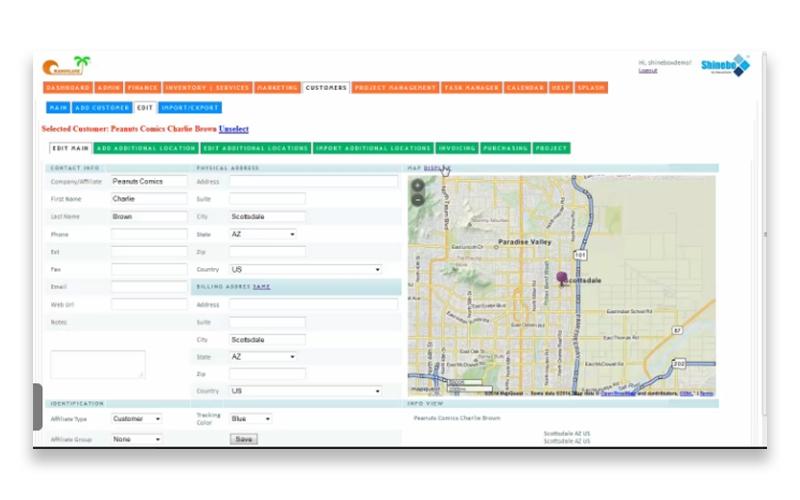Click the Email input field
The width and height of the screenshot is (800, 500).
149,287
